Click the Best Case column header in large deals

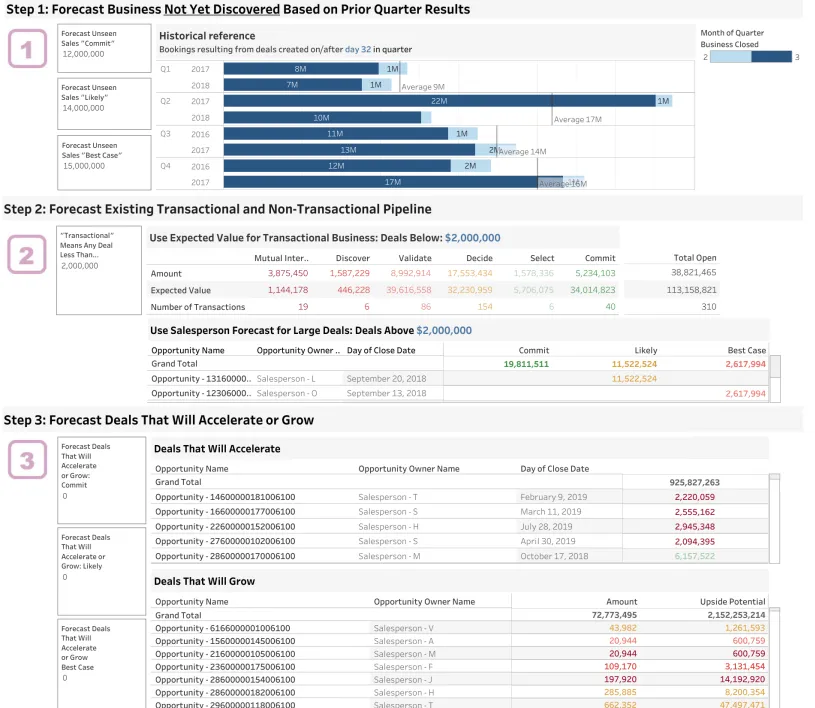[x=746, y=350]
